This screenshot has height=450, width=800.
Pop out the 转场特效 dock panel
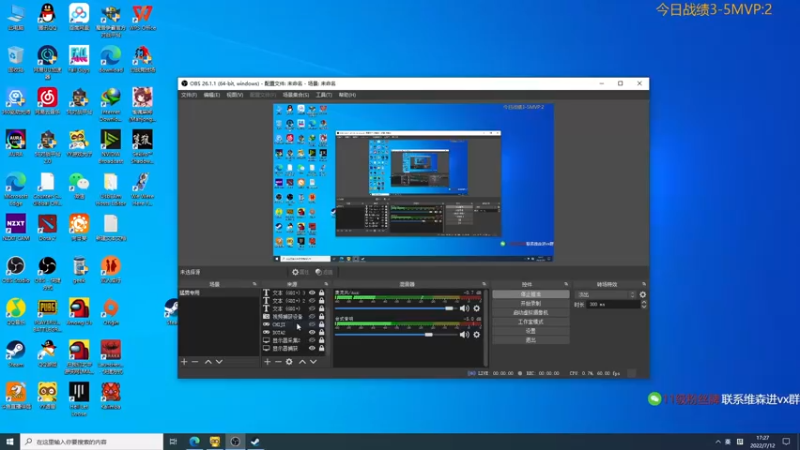pos(644,284)
